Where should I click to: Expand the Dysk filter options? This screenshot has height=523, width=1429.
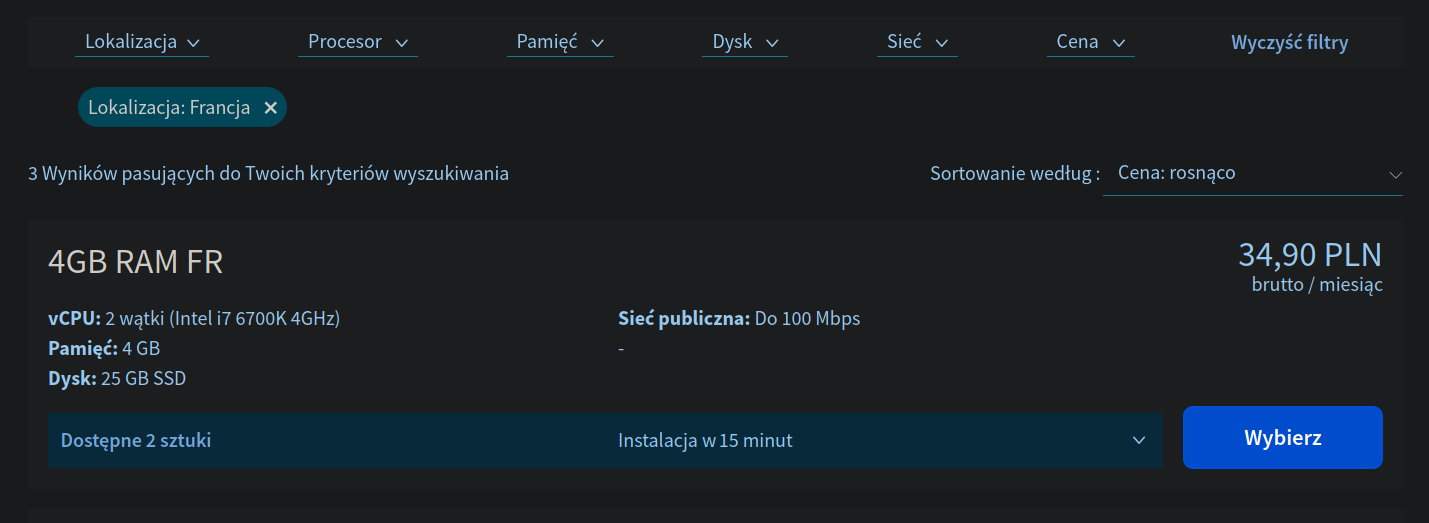coord(744,42)
